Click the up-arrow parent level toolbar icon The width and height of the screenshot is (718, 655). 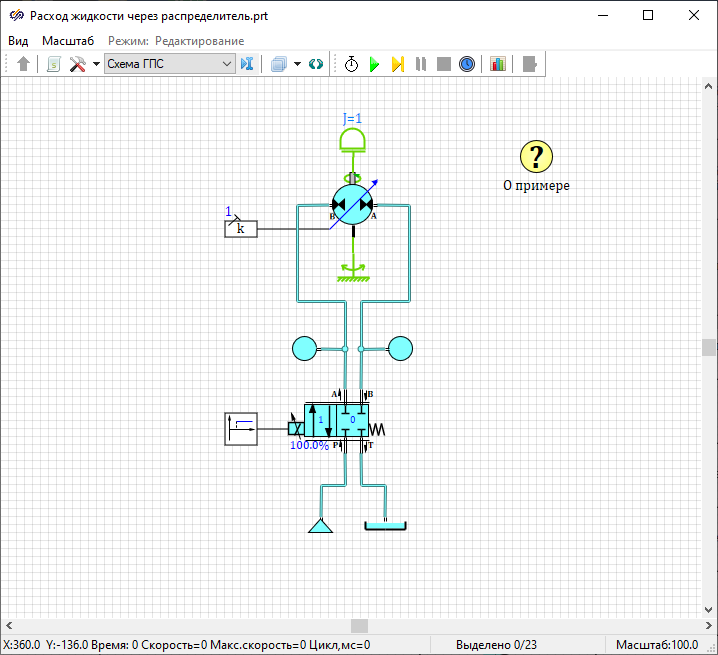(x=24, y=64)
